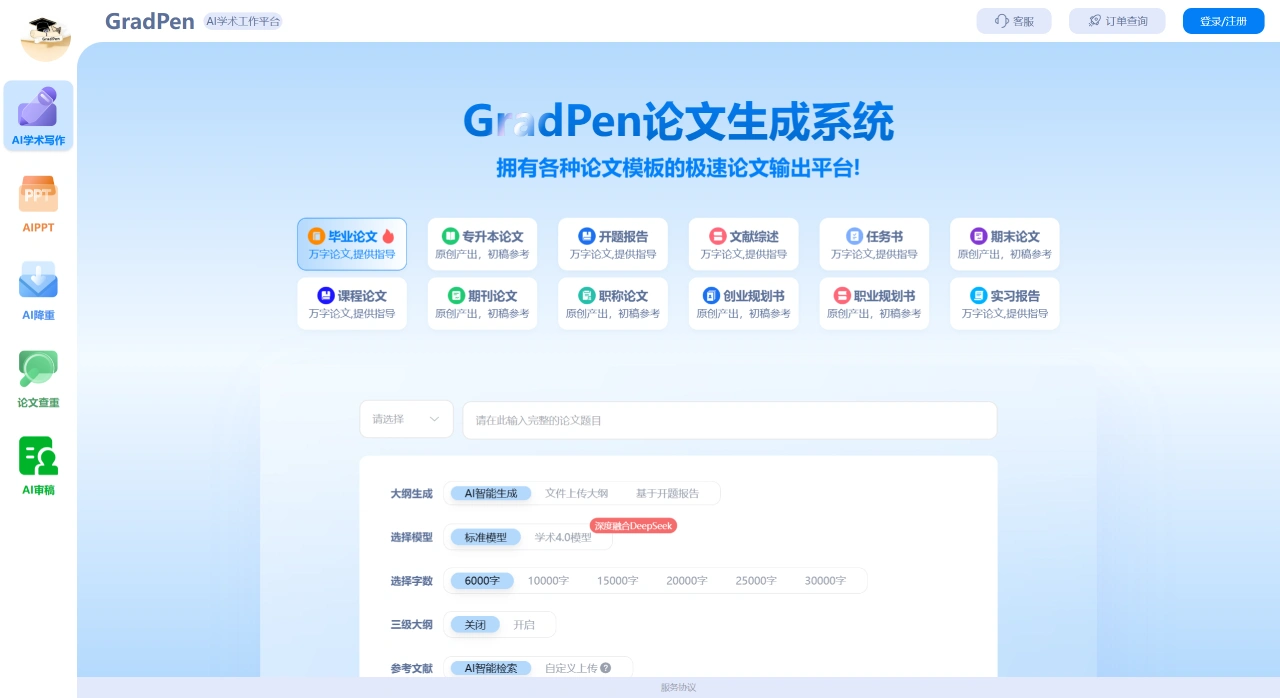Click the AI学术工作平台 label
1280x698 pixels.
coord(242,21)
